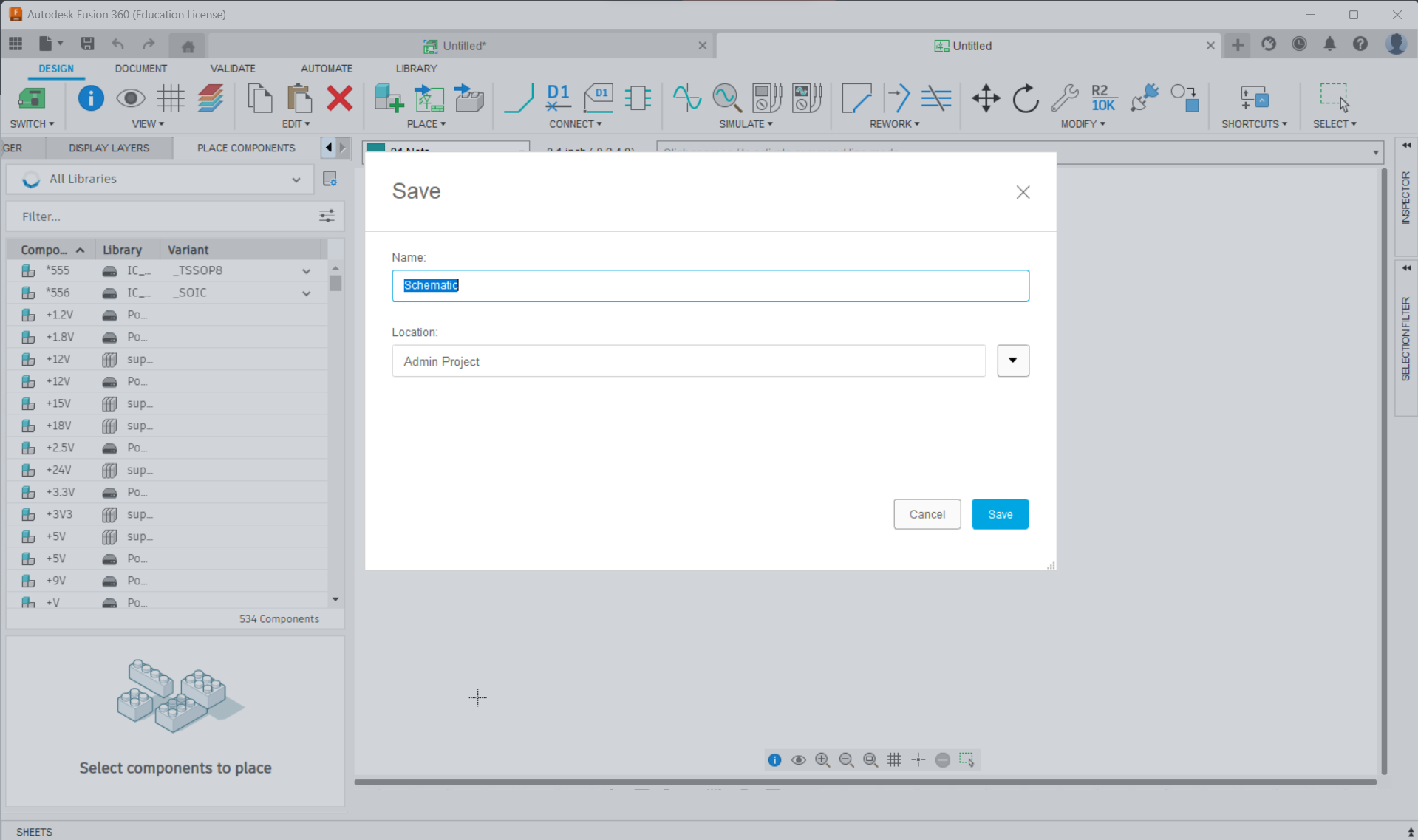The image size is (1418, 840).
Task: Select the Add Part icon
Action: pyautogui.click(x=388, y=98)
